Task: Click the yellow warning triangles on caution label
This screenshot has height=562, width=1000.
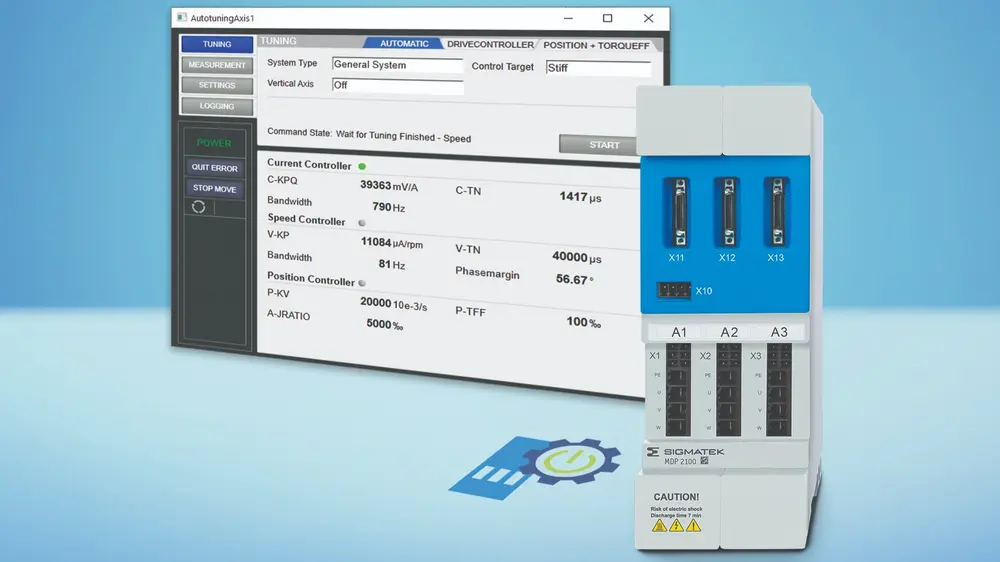Action: click(x=677, y=524)
